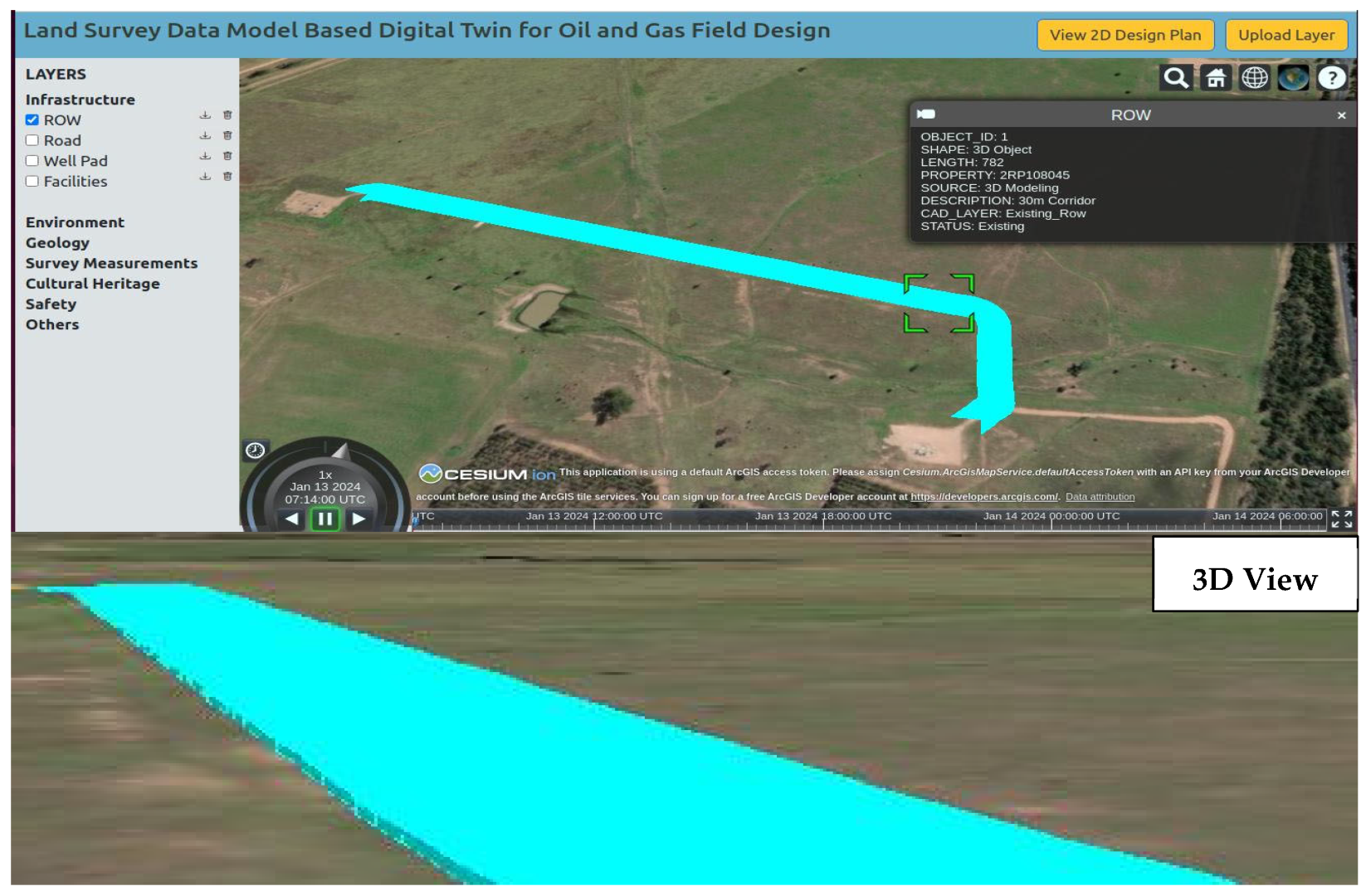Open the scene mode globe picker
Image resolution: width=1366 pixels, height=896 pixels.
coord(1254,78)
